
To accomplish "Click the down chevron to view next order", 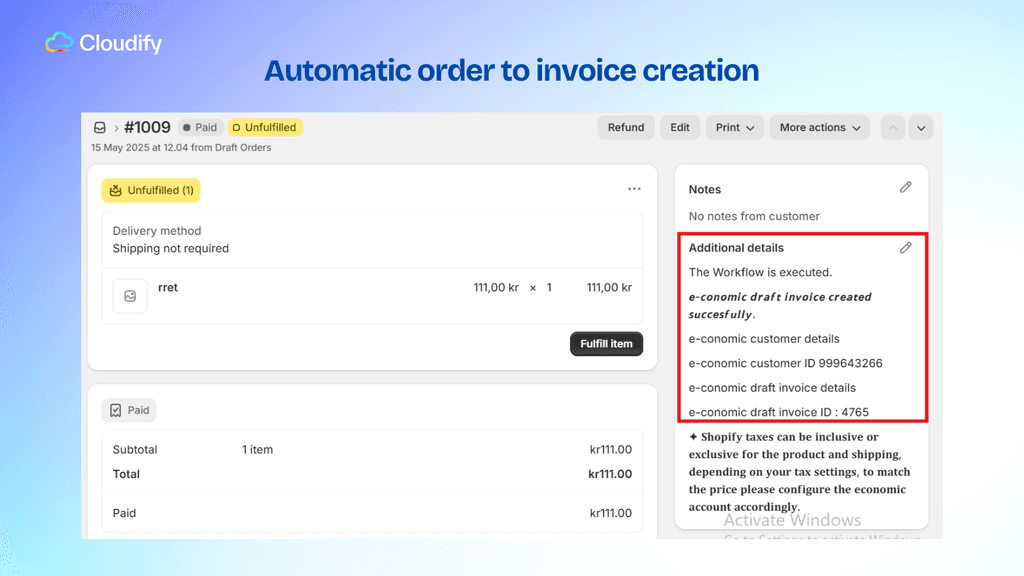I will (920, 127).
